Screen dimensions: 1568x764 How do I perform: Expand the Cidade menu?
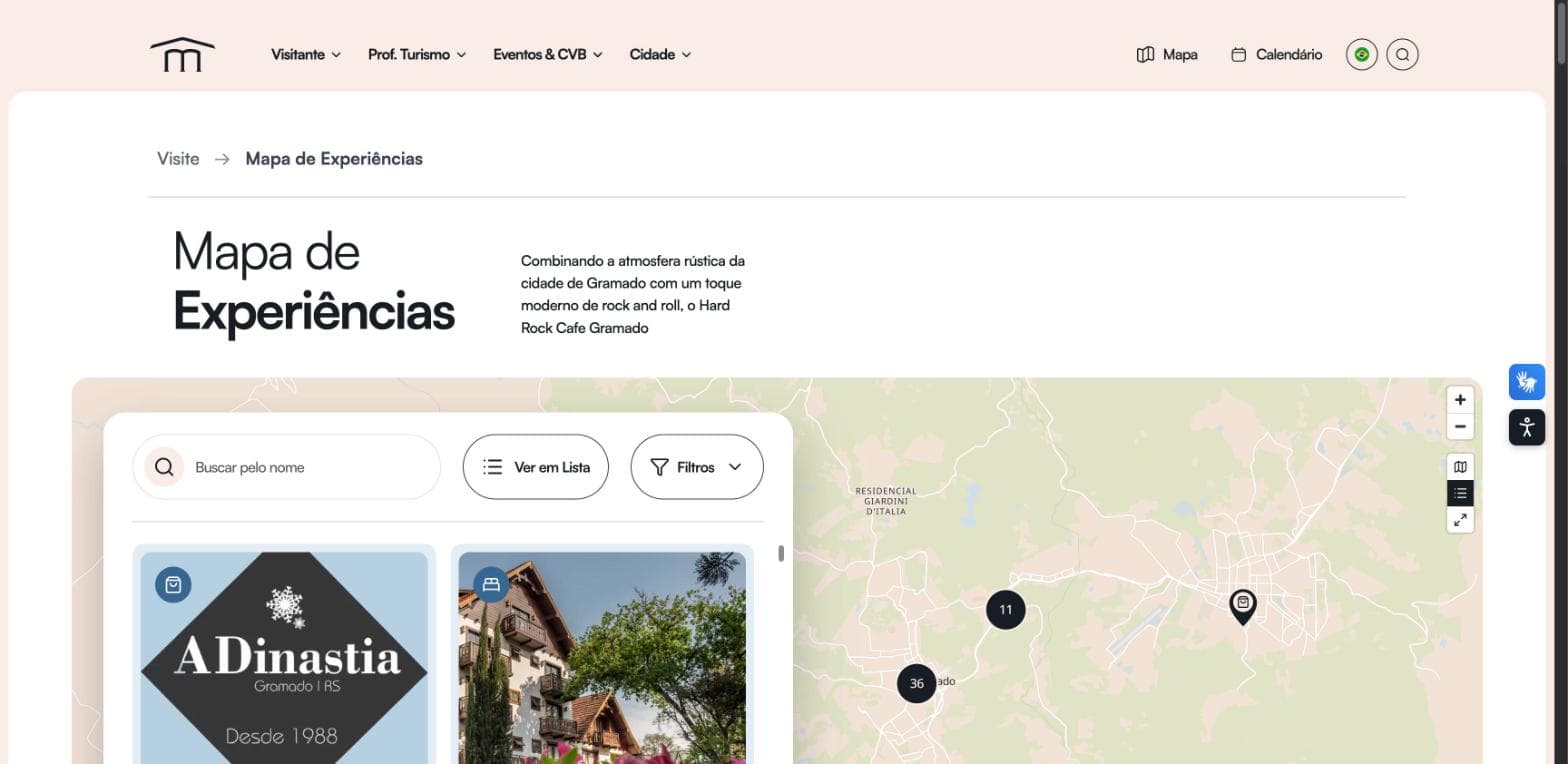point(660,55)
